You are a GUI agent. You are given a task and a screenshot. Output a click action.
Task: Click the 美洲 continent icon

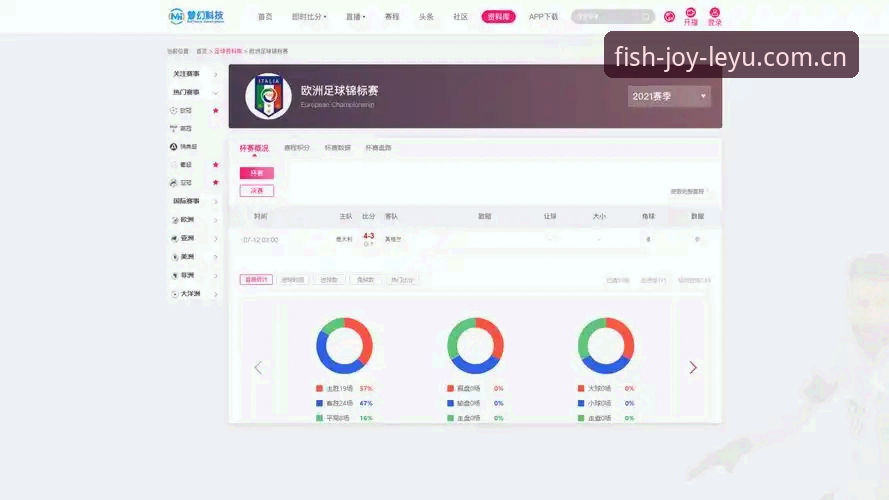pos(175,257)
